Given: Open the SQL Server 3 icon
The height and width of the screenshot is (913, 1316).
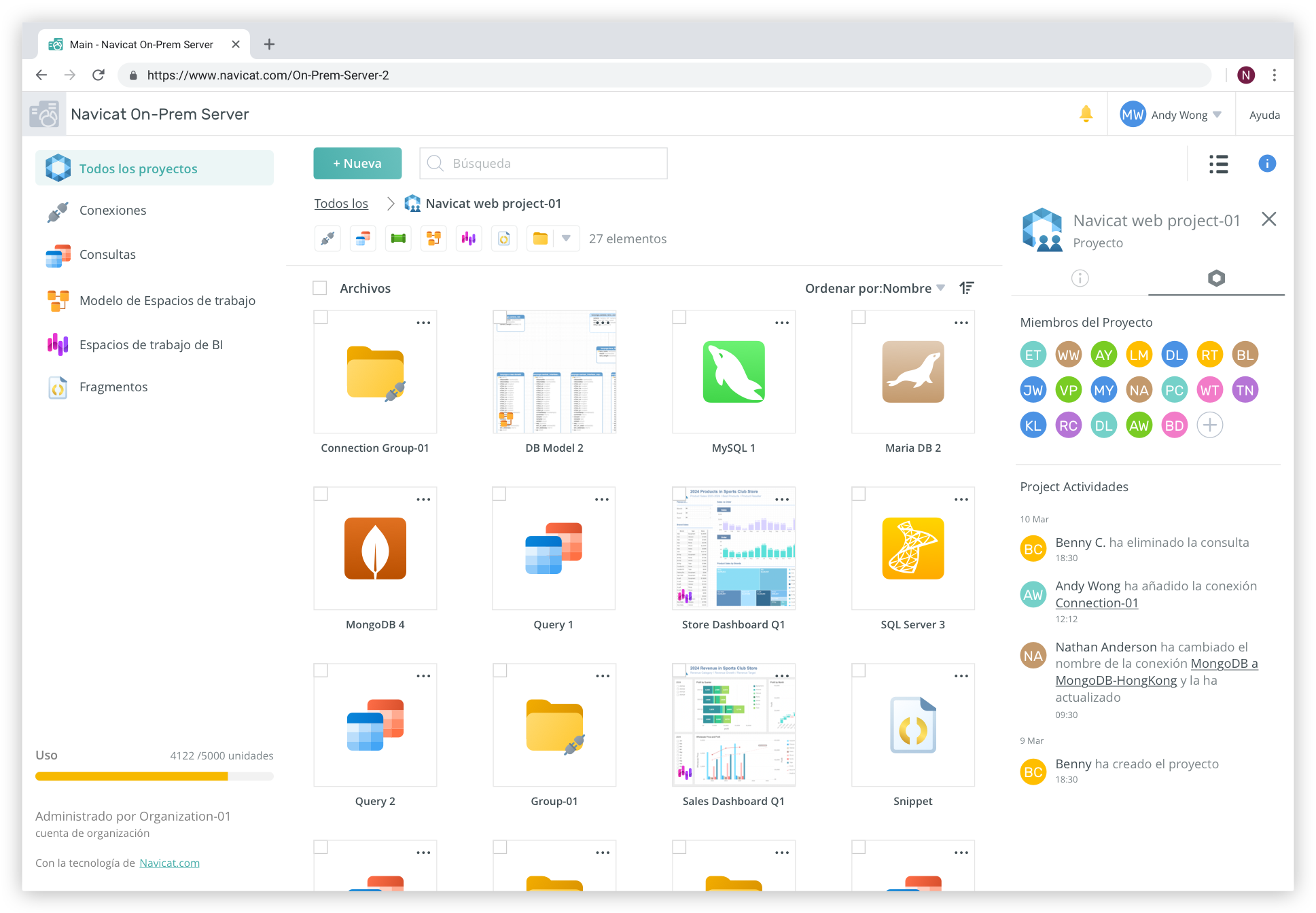Looking at the screenshot, I should (912, 548).
